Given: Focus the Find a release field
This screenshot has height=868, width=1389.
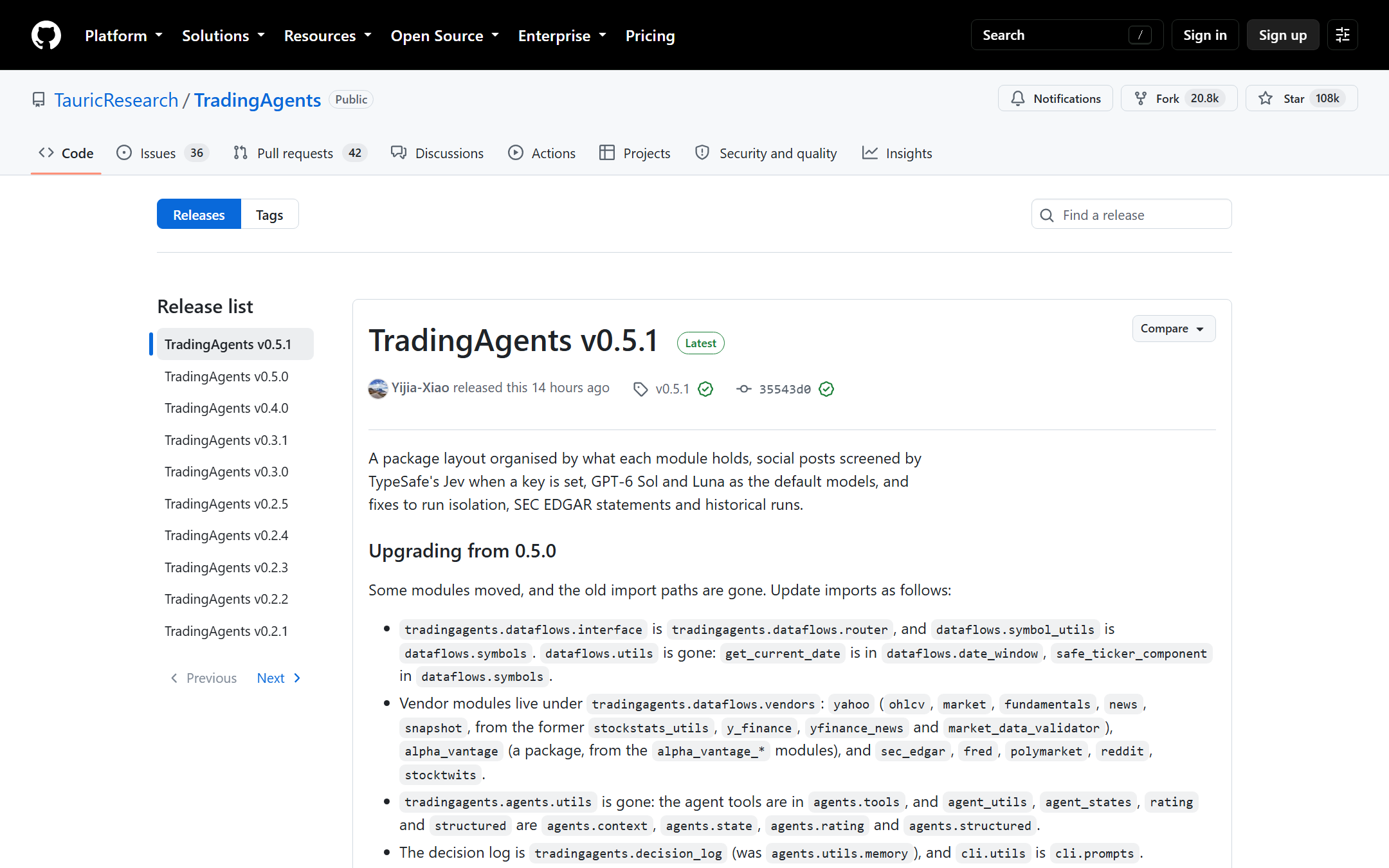Looking at the screenshot, I should click(1132, 214).
